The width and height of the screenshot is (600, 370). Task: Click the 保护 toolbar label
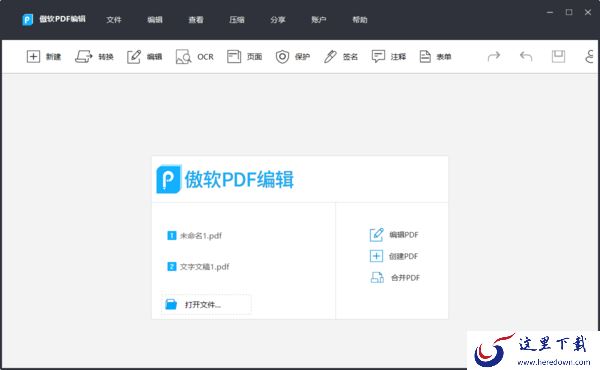point(302,57)
